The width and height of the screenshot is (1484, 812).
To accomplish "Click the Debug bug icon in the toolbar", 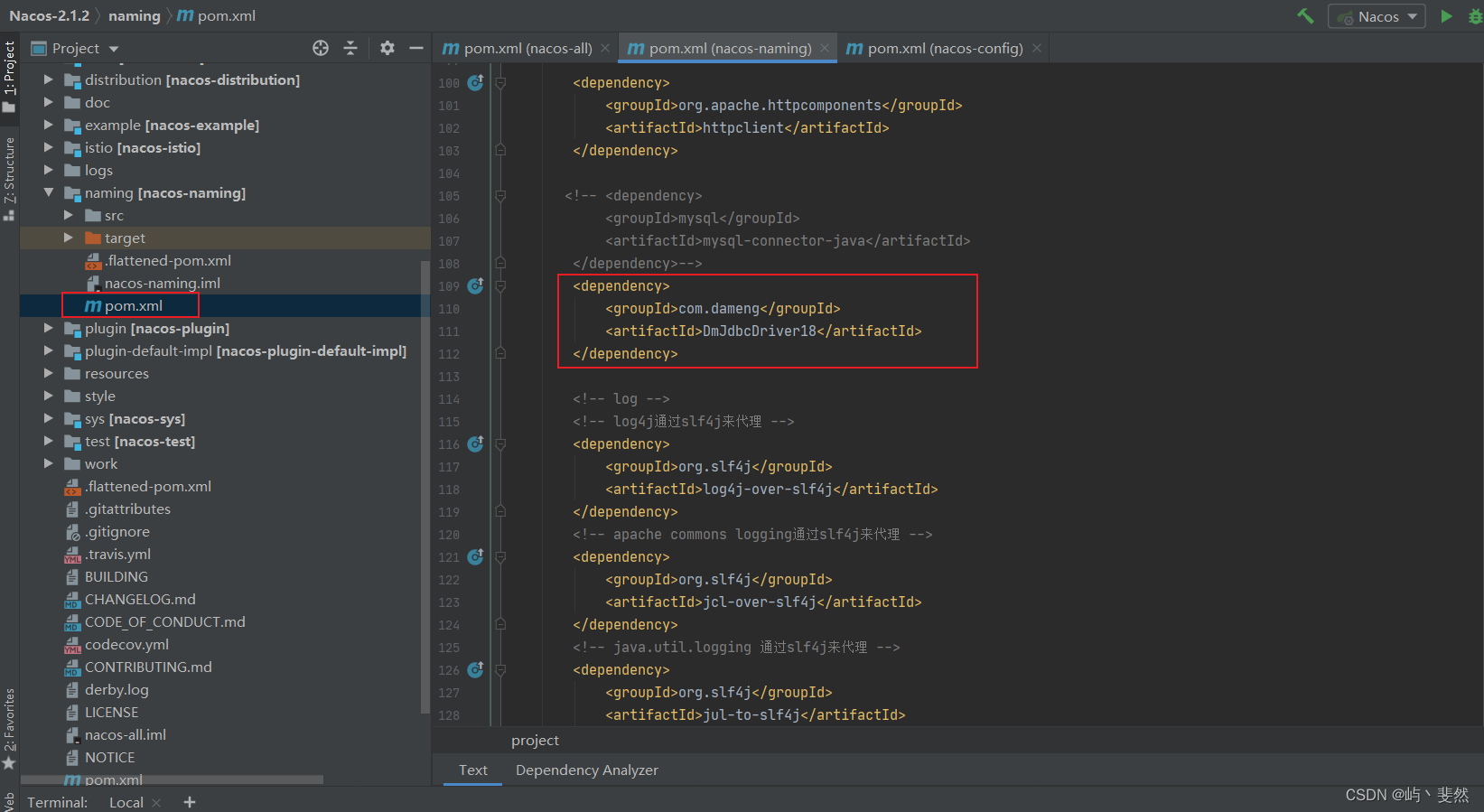I will [x=1475, y=16].
